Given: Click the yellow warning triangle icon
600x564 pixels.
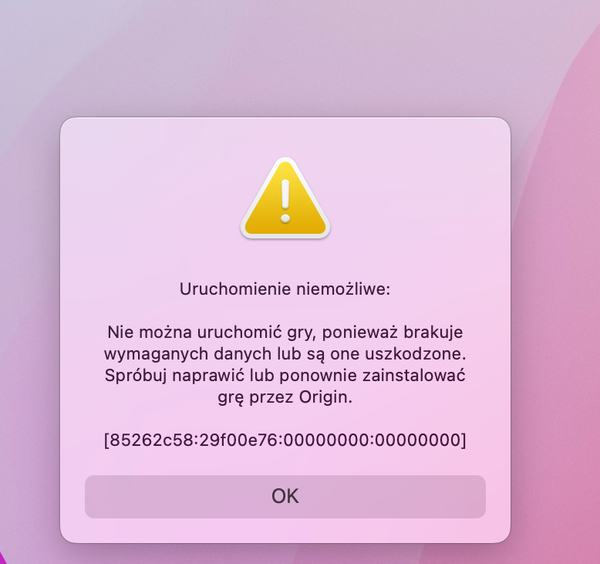Looking at the screenshot, I should pyautogui.click(x=285, y=199).
